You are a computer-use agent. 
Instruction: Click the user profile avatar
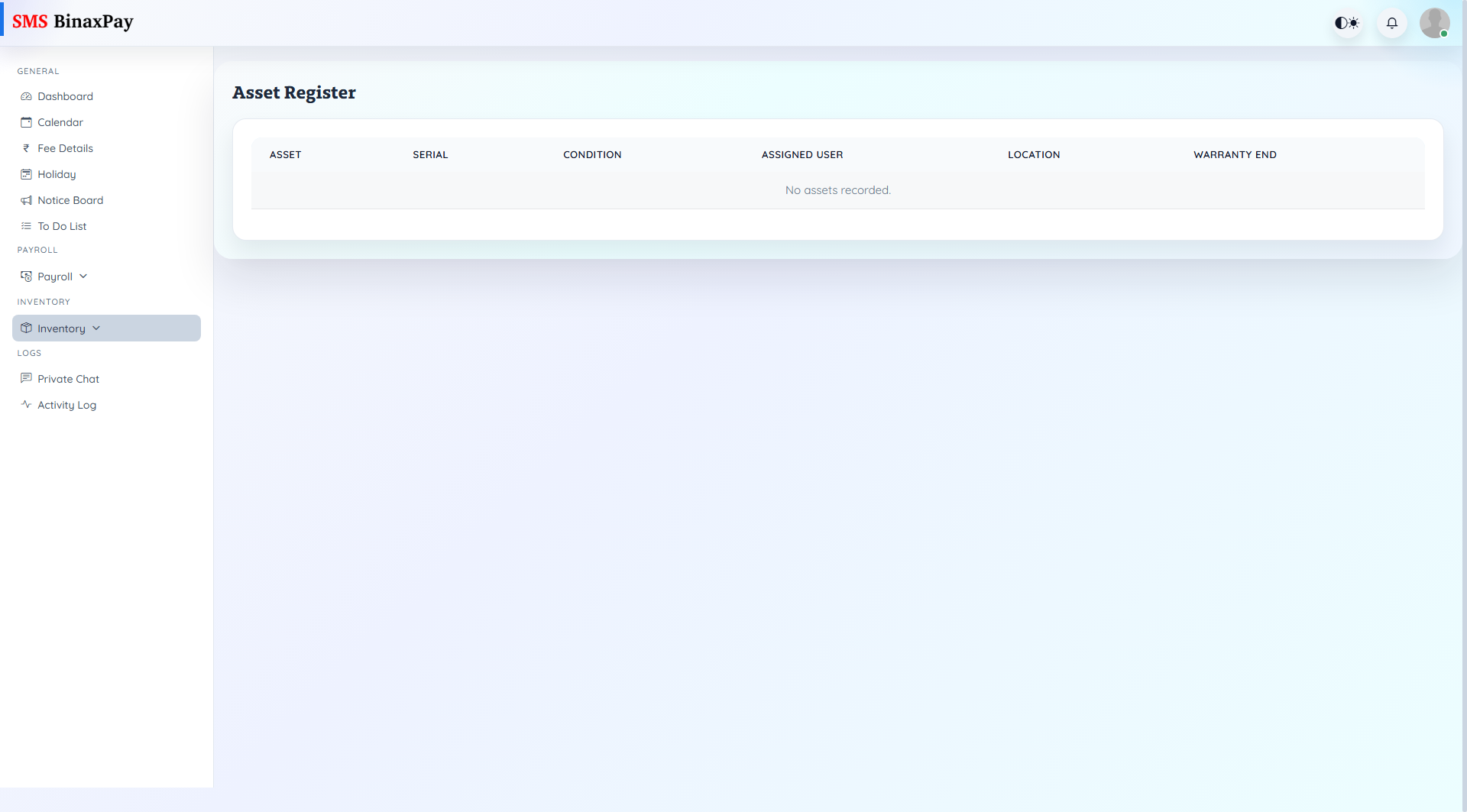(1435, 23)
